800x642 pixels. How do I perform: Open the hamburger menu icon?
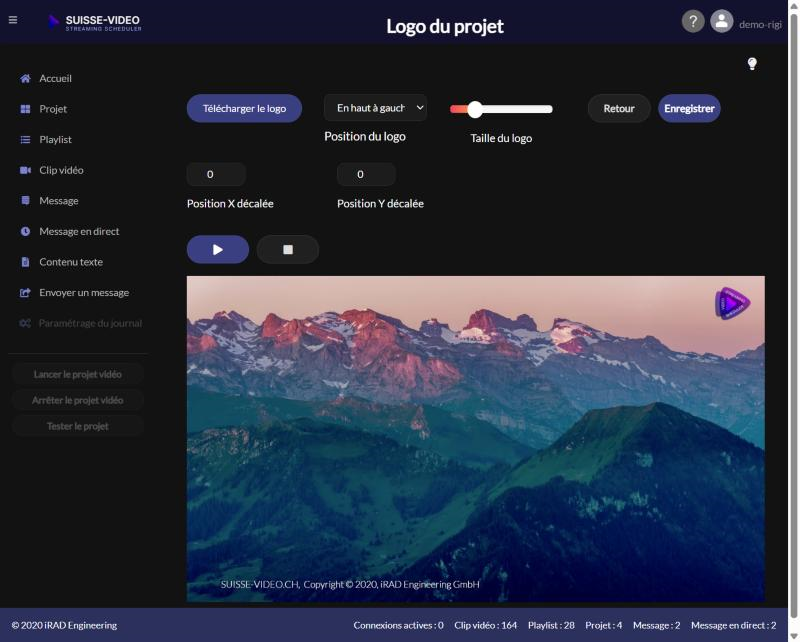13,20
